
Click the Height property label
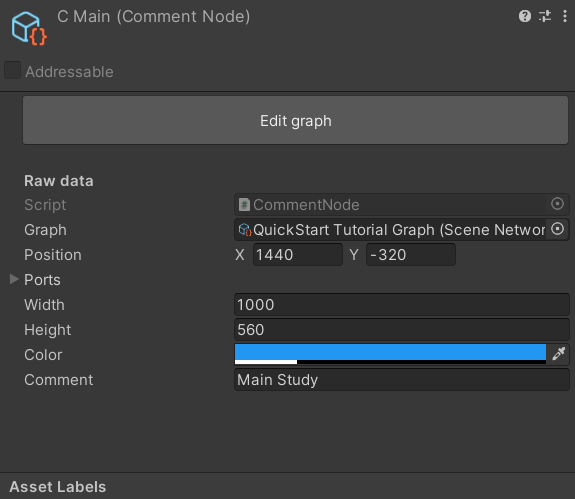tap(48, 330)
